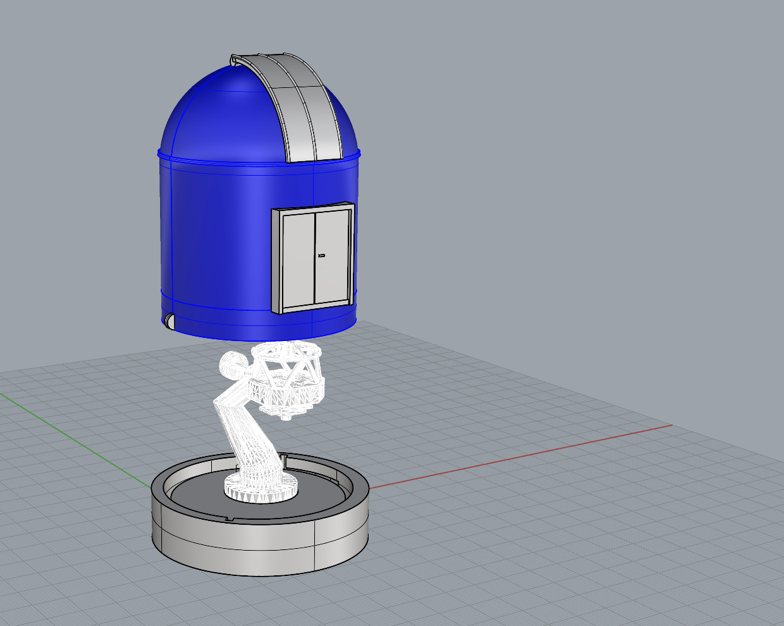Click the red X-axis line
The width and height of the screenshot is (784, 626).
pyautogui.click(x=520, y=456)
